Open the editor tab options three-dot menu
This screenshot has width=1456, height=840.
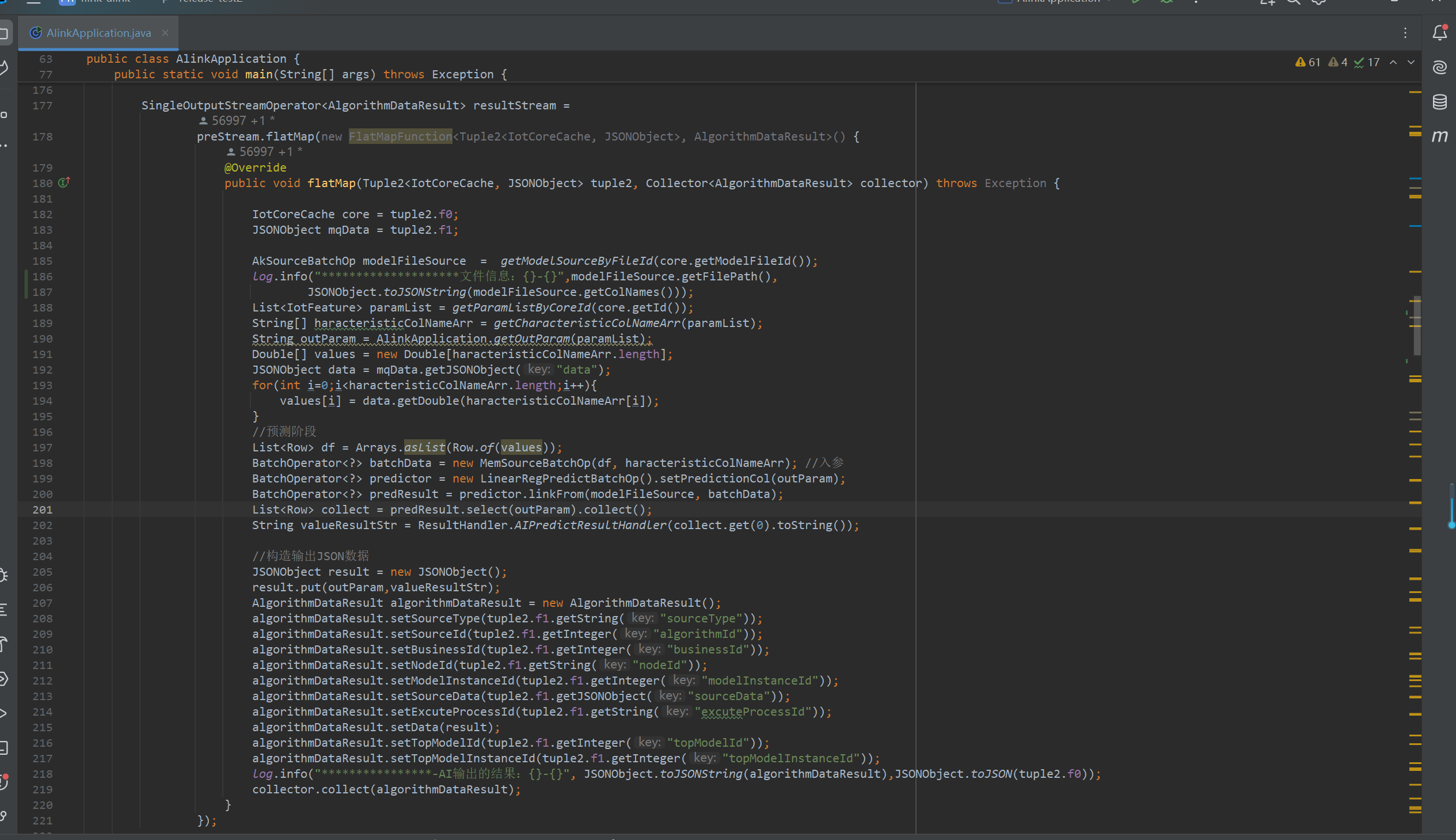[x=1405, y=33]
